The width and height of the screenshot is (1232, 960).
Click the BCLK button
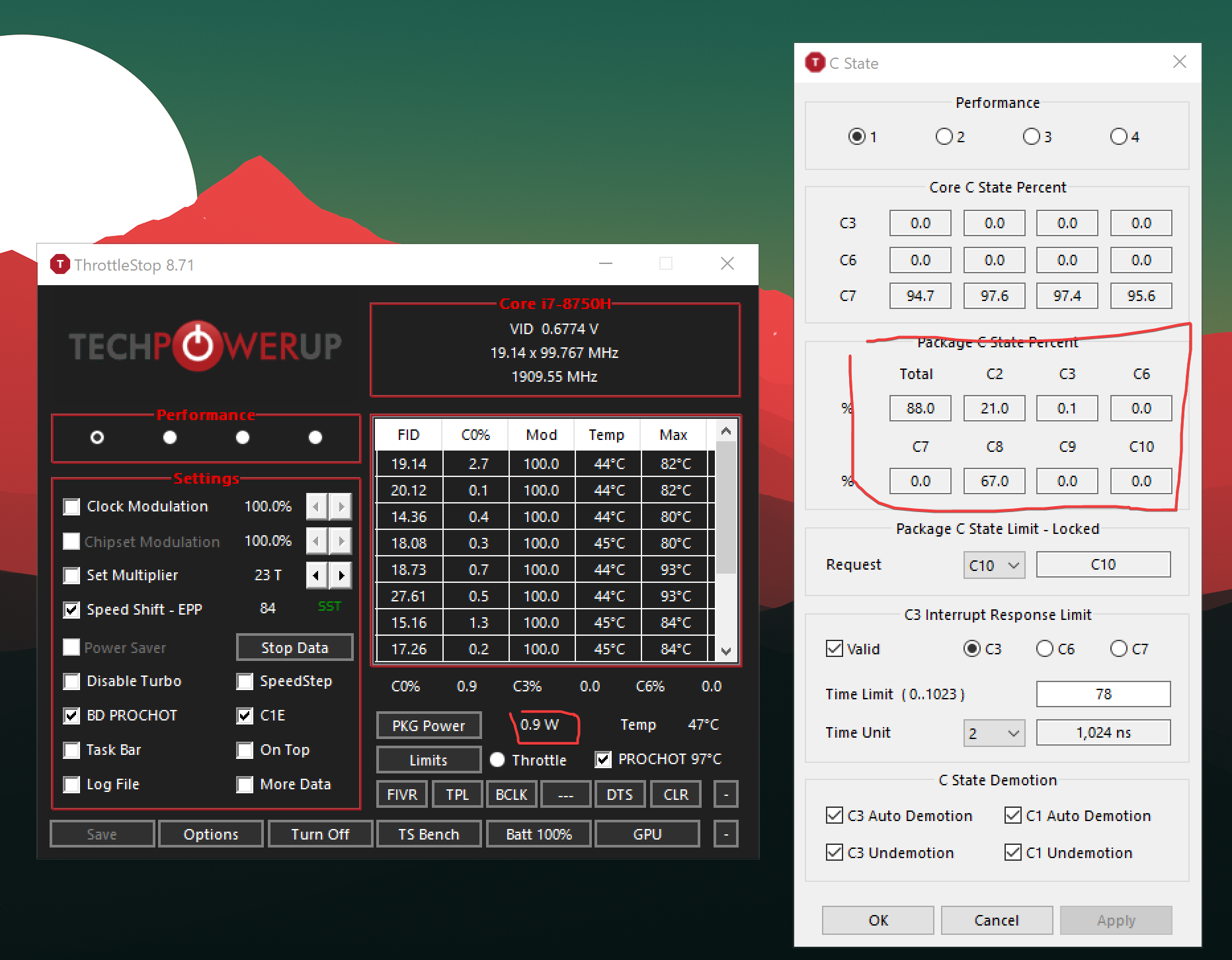coord(511,795)
